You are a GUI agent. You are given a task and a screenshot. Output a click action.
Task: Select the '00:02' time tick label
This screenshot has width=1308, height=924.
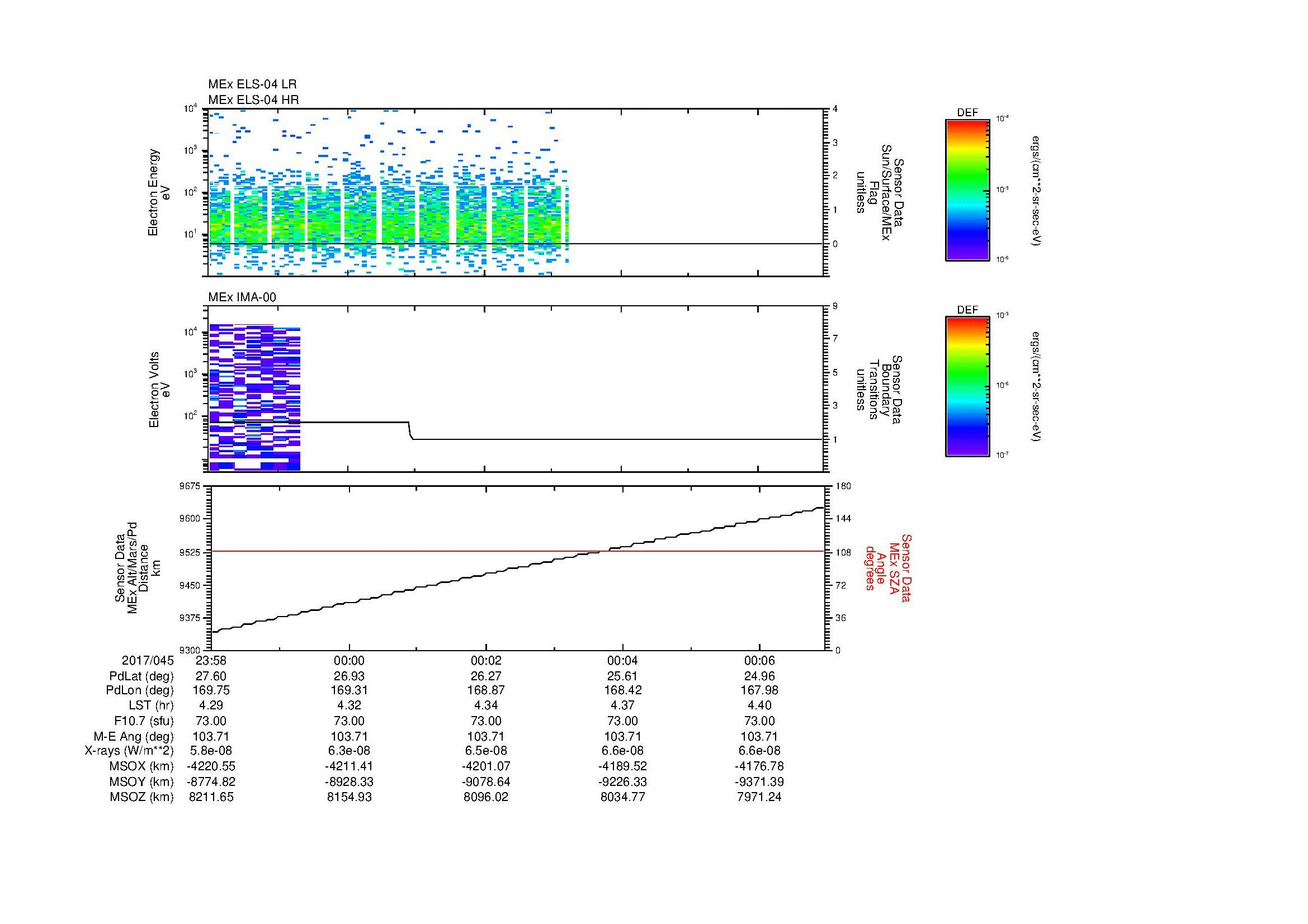point(486,660)
